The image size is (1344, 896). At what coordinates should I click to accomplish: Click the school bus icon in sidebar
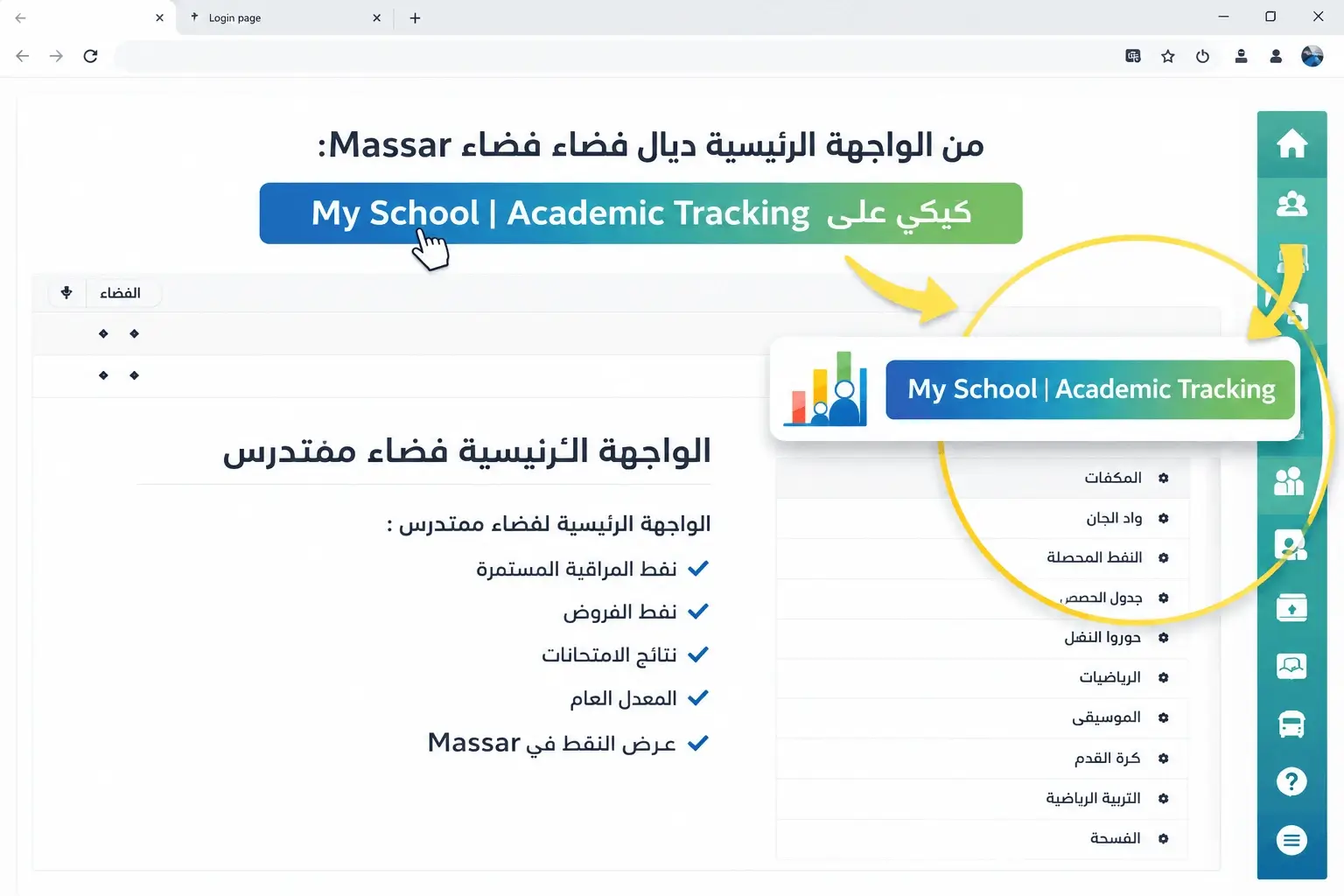[1291, 724]
